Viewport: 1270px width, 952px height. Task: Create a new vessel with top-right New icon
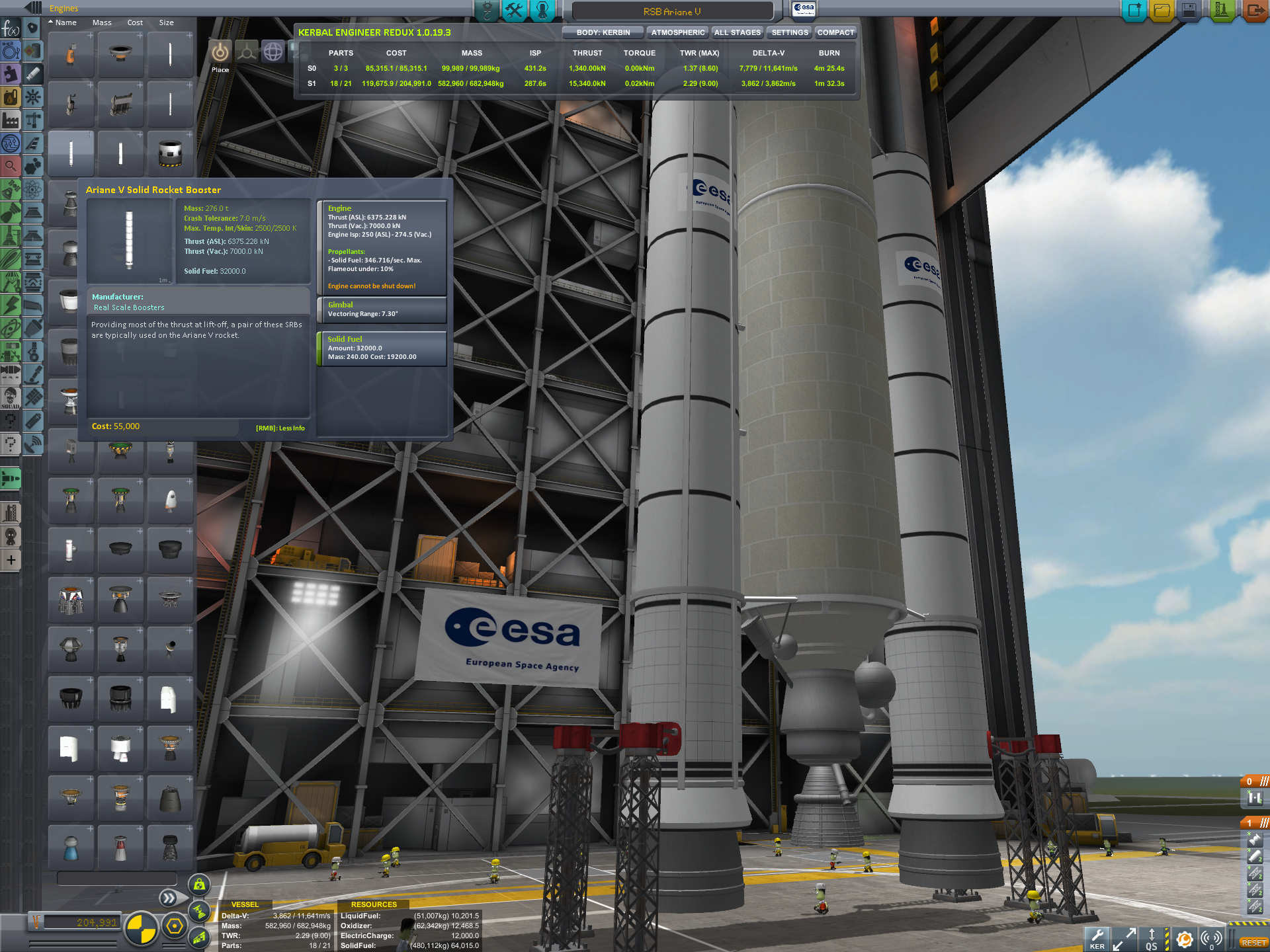point(1134,10)
